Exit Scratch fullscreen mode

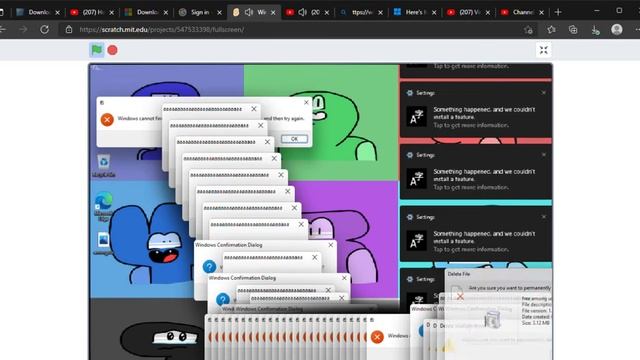click(x=543, y=50)
